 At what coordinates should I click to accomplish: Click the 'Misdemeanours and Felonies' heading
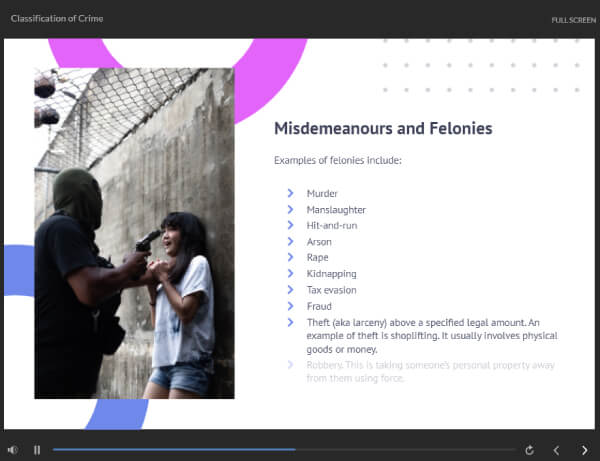click(x=383, y=129)
